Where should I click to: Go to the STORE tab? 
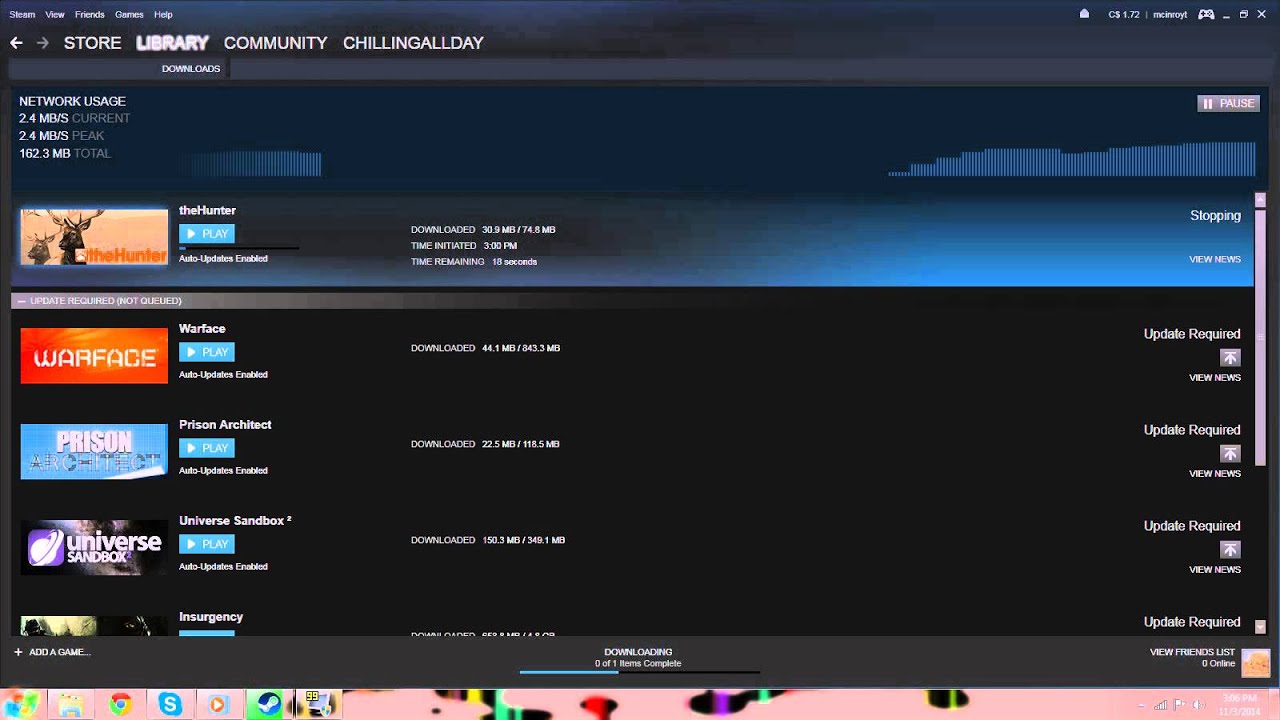[x=92, y=43]
